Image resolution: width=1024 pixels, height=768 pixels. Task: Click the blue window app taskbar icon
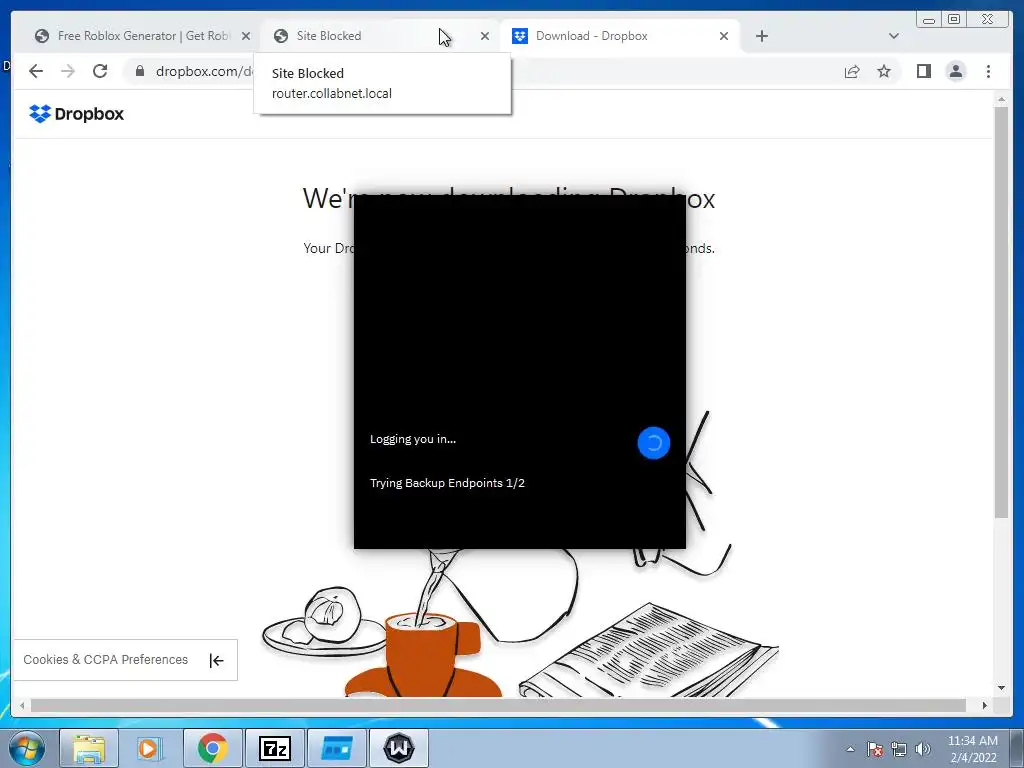[336, 748]
